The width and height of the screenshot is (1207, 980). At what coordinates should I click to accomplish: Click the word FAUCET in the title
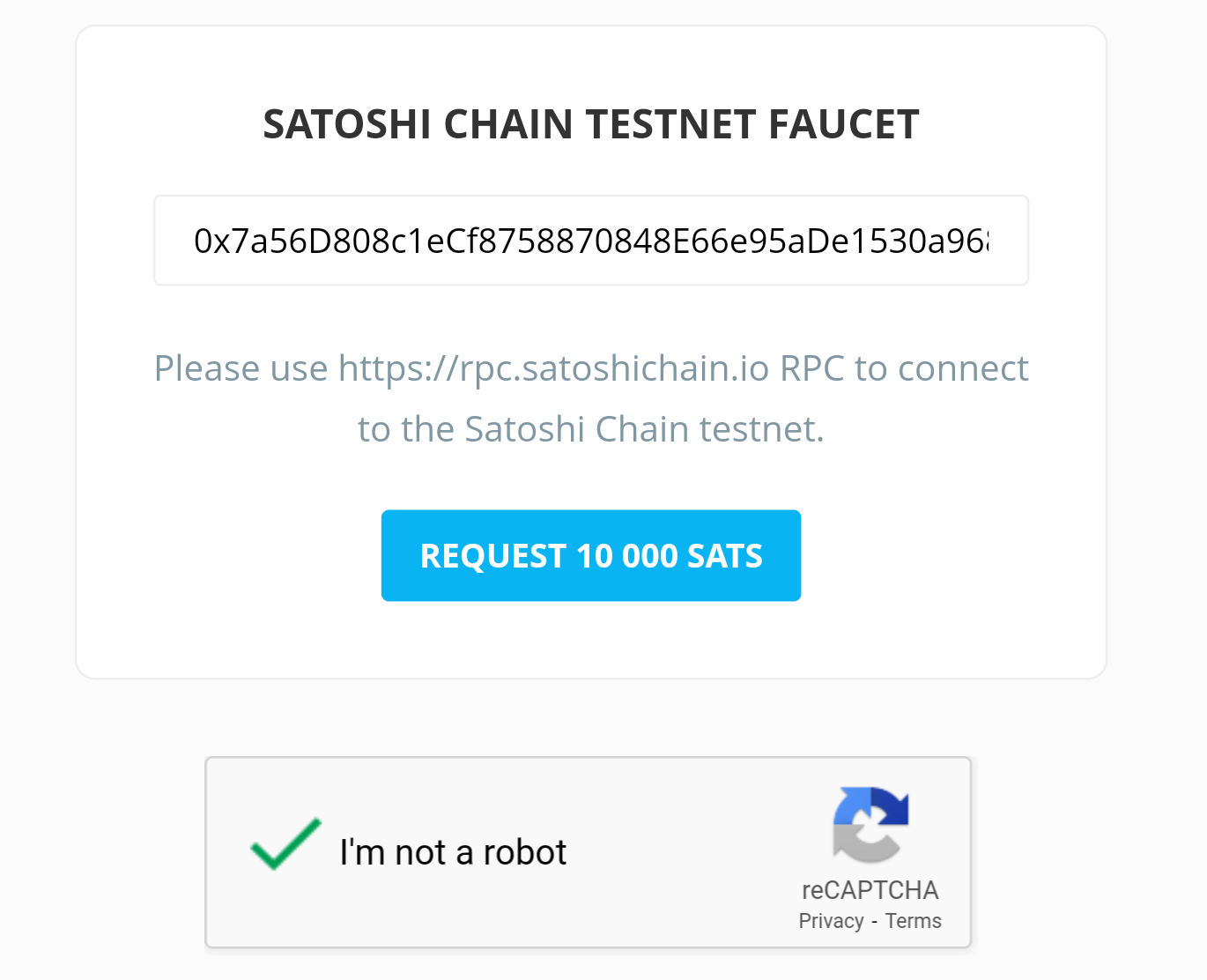844,124
